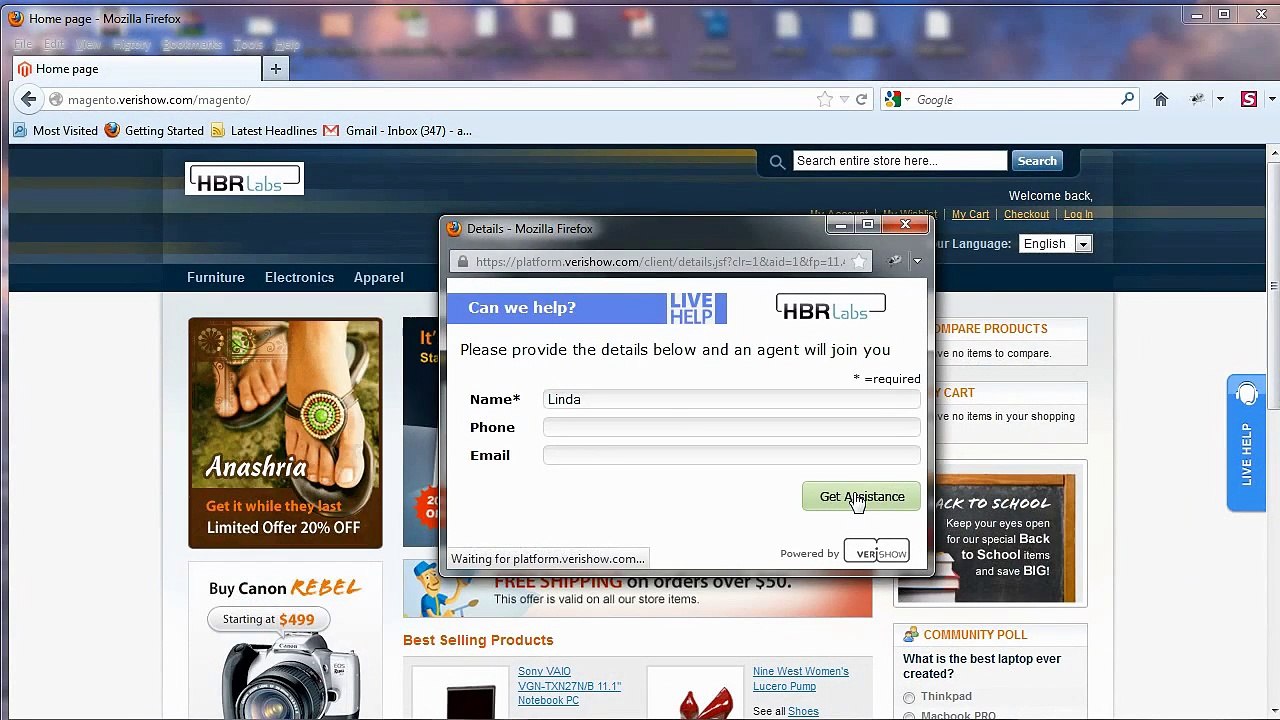The height and width of the screenshot is (720, 1280).
Task: Click the Google search magnifier icon
Action: coord(1127,99)
